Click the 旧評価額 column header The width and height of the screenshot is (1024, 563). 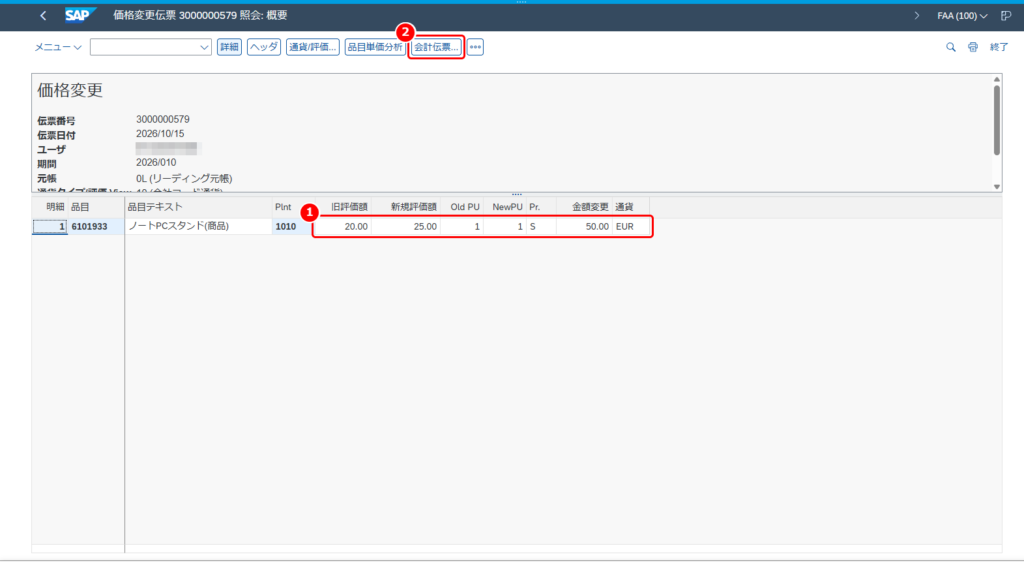coord(344,206)
